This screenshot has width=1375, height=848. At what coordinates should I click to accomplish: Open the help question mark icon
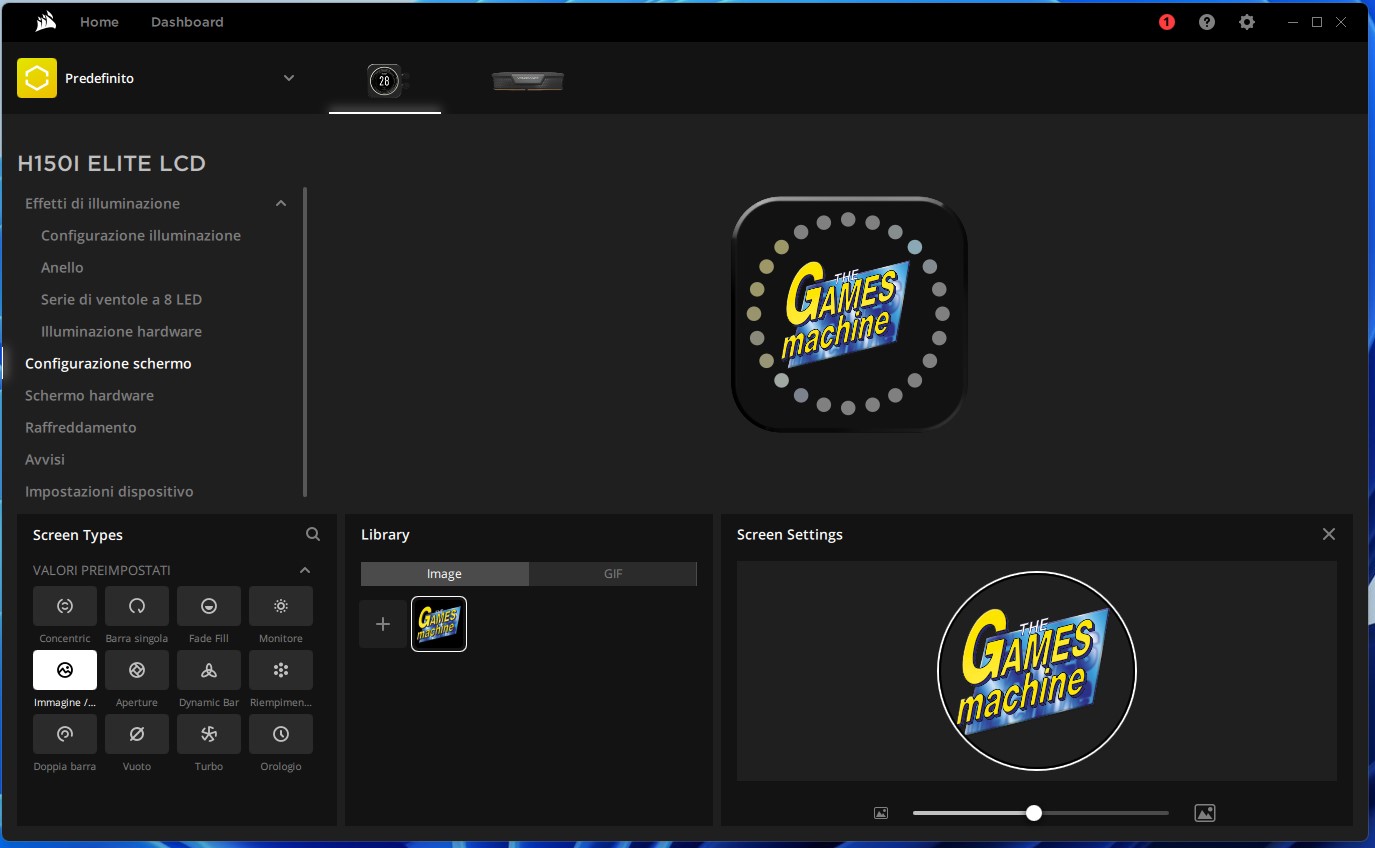click(x=1207, y=22)
